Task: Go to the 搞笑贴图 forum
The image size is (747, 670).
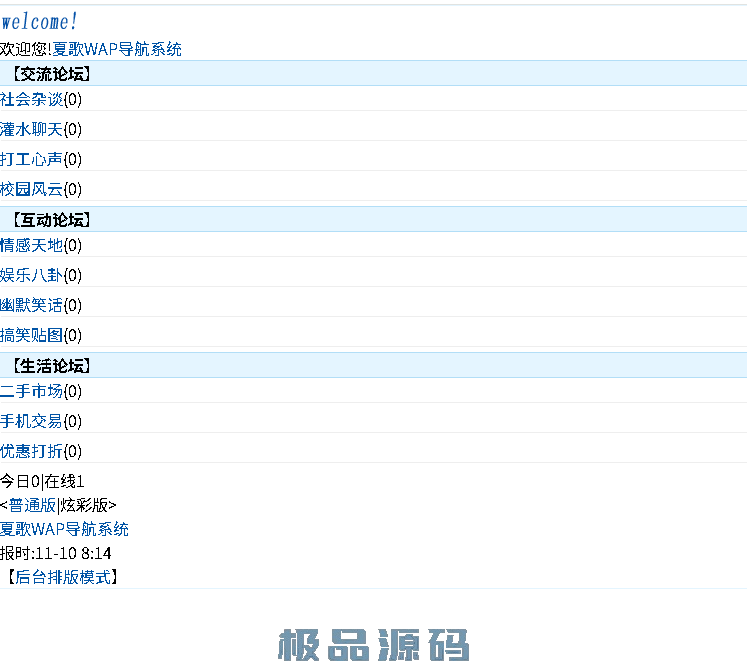Action: click(31, 335)
